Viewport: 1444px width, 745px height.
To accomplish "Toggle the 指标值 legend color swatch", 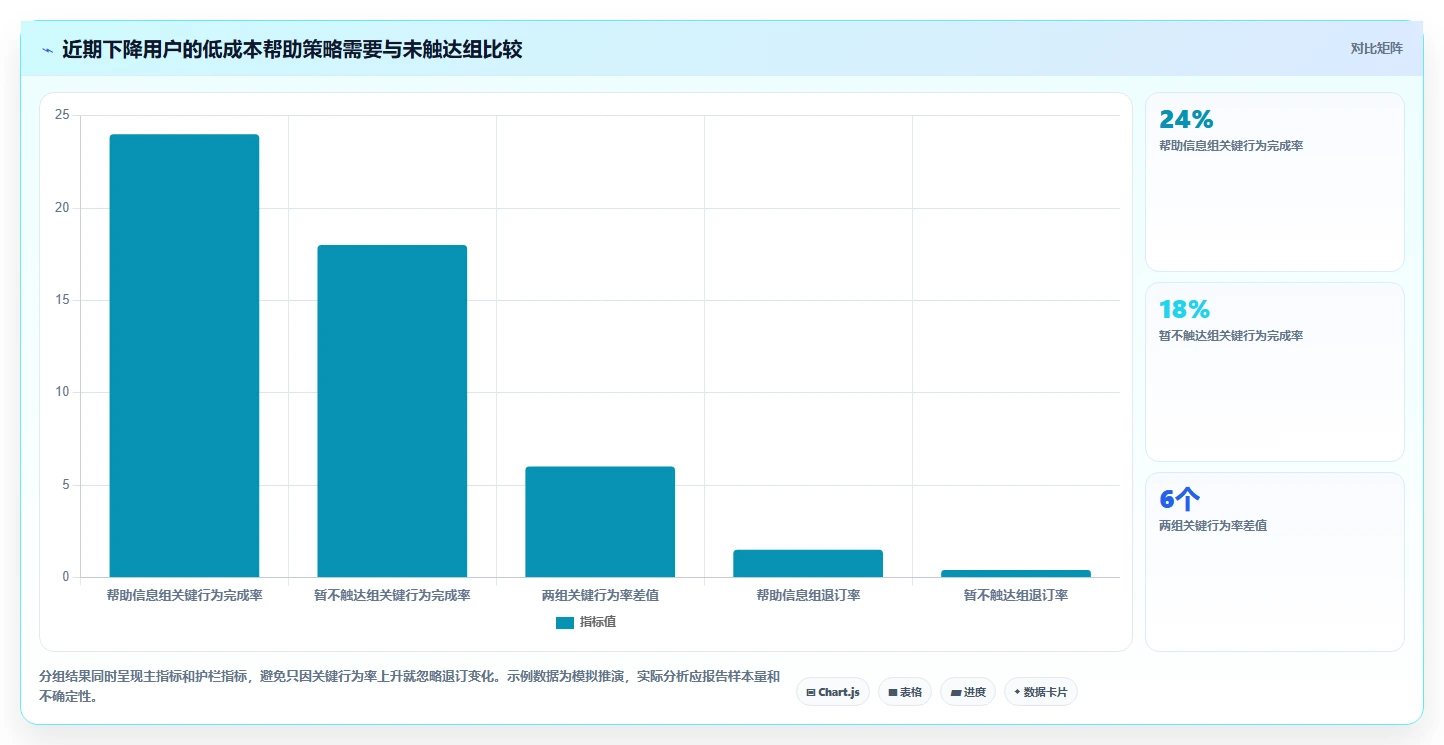I will click(x=565, y=622).
